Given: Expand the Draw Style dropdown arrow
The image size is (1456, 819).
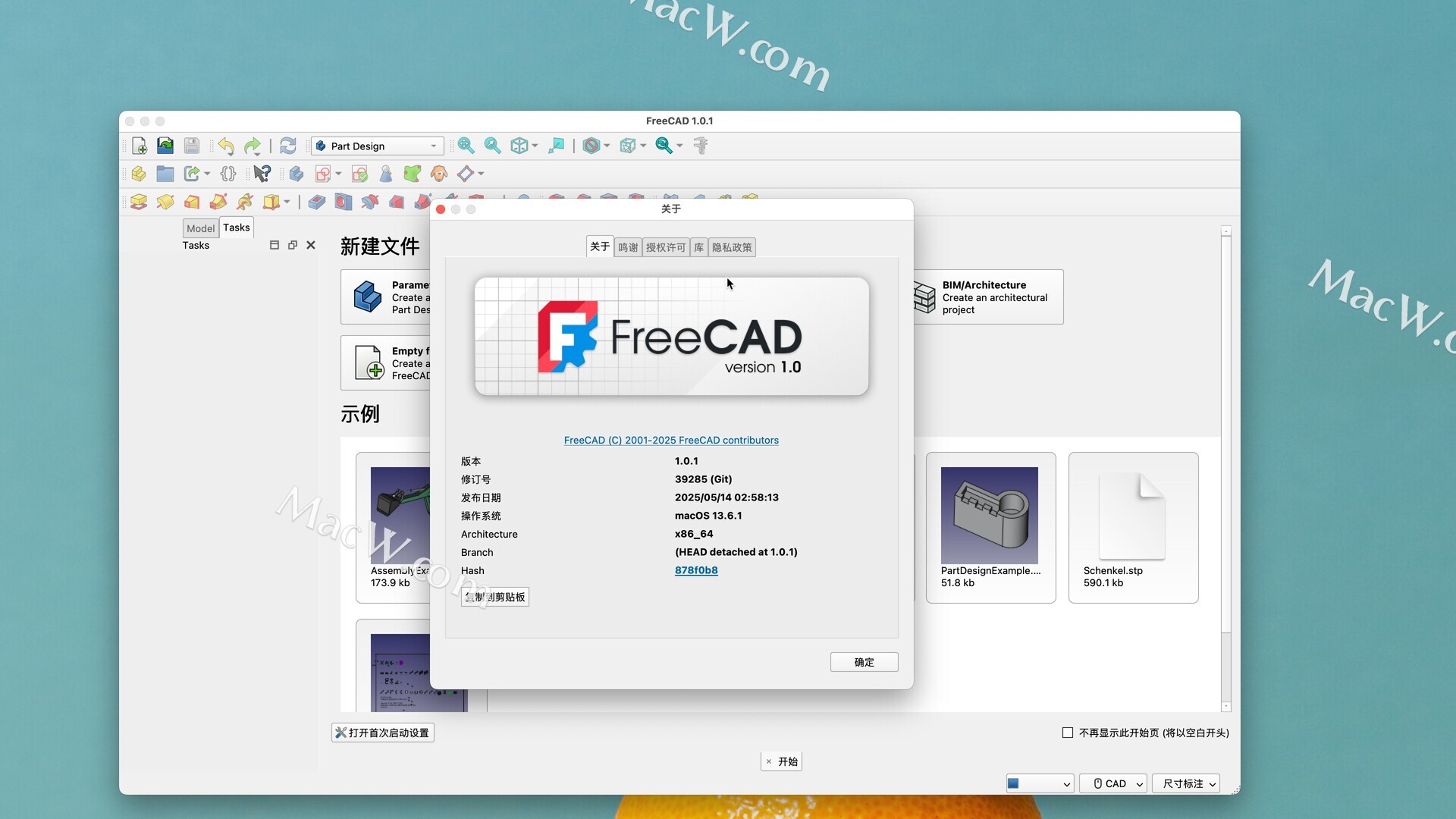Looking at the screenshot, I should coord(607,146).
